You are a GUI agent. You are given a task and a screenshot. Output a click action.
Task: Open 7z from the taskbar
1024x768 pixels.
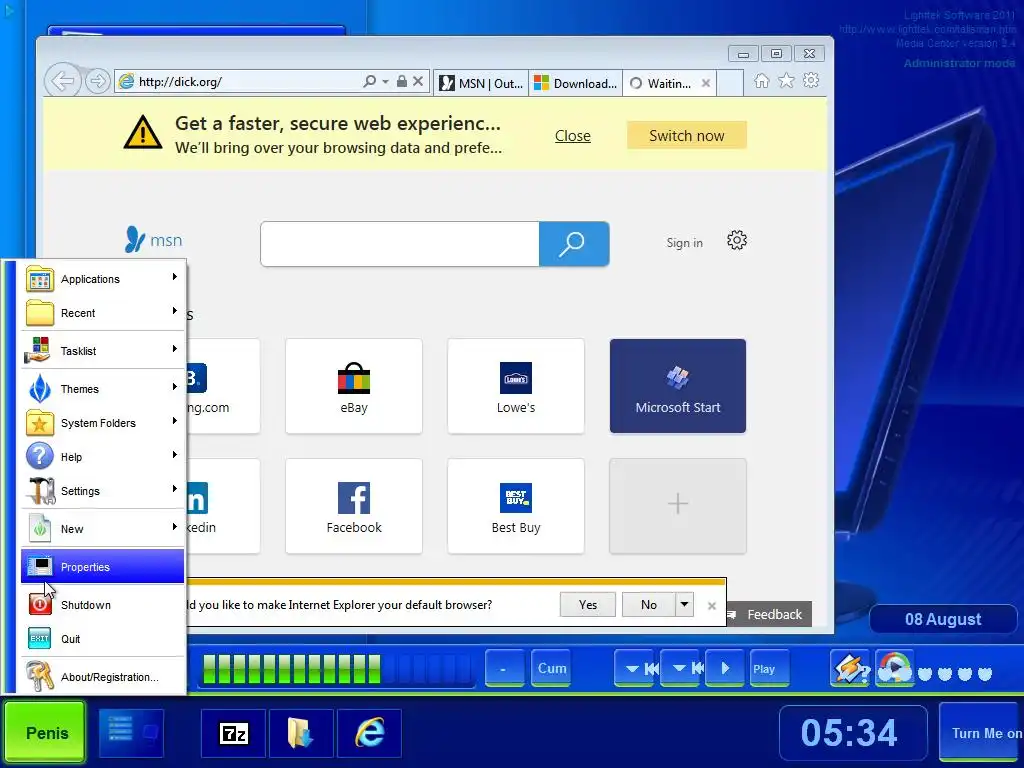(x=233, y=733)
